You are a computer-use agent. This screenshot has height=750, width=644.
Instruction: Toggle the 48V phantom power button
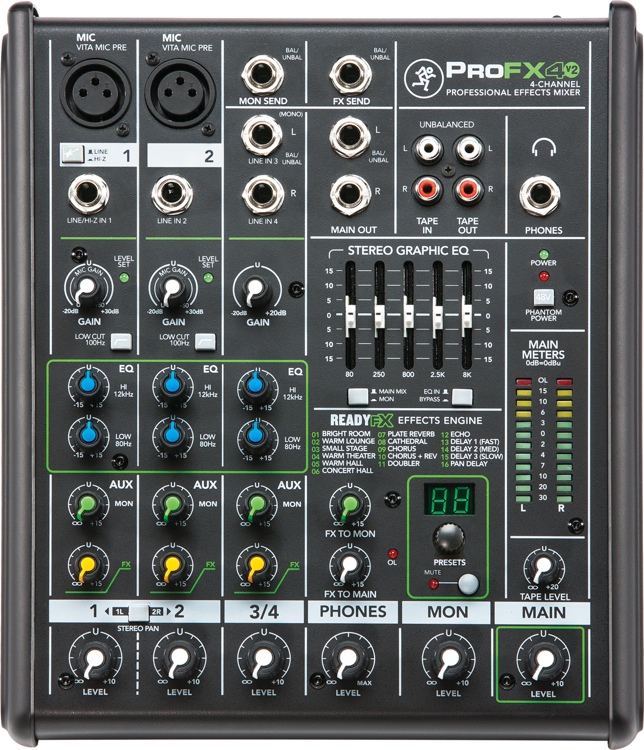(543, 297)
